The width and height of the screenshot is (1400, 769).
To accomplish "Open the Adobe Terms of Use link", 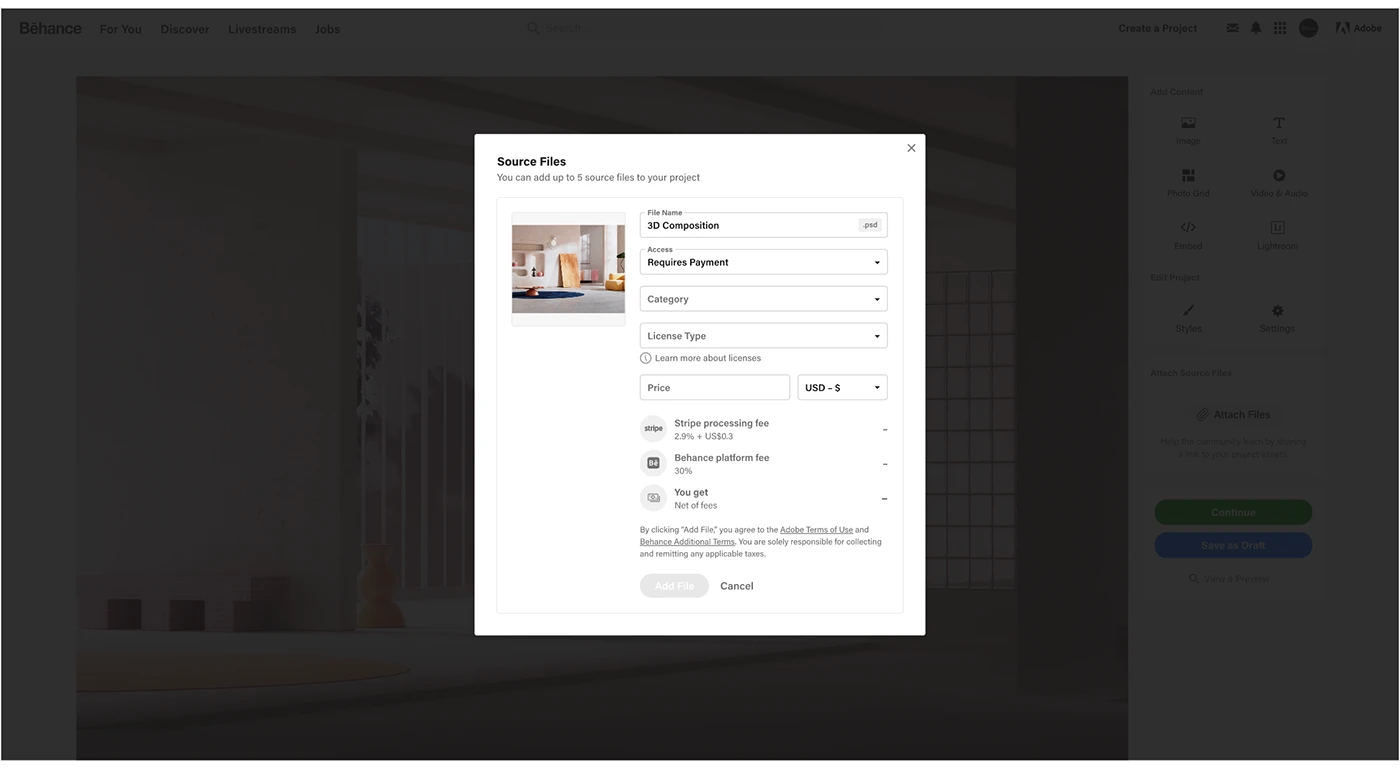I will tap(816, 530).
